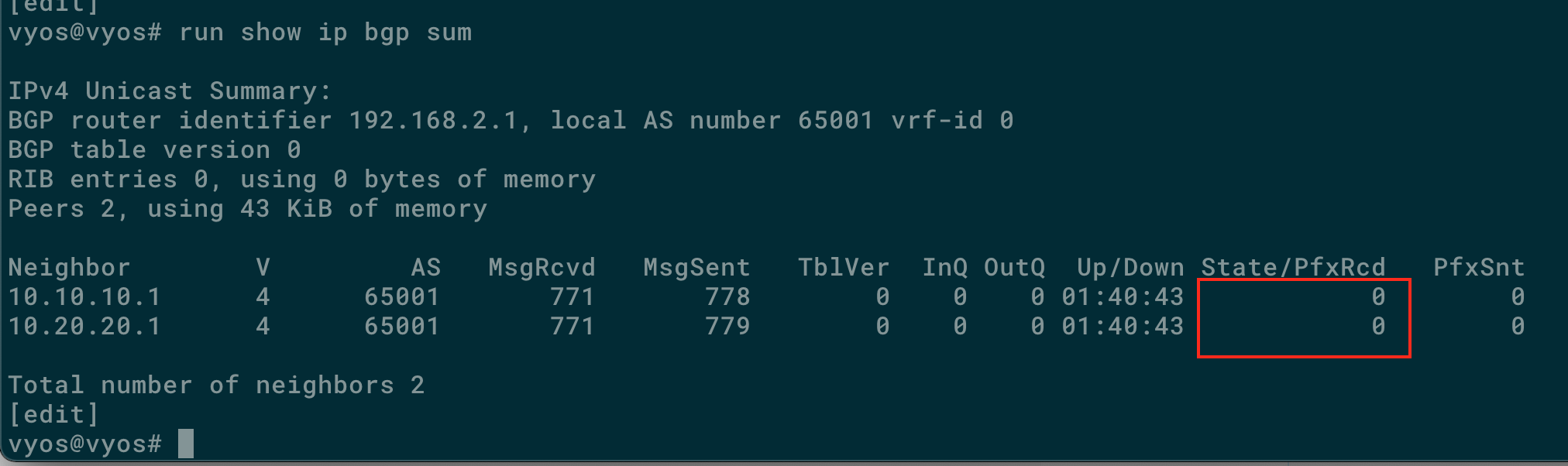Click the MsgSent value 778

click(727, 296)
